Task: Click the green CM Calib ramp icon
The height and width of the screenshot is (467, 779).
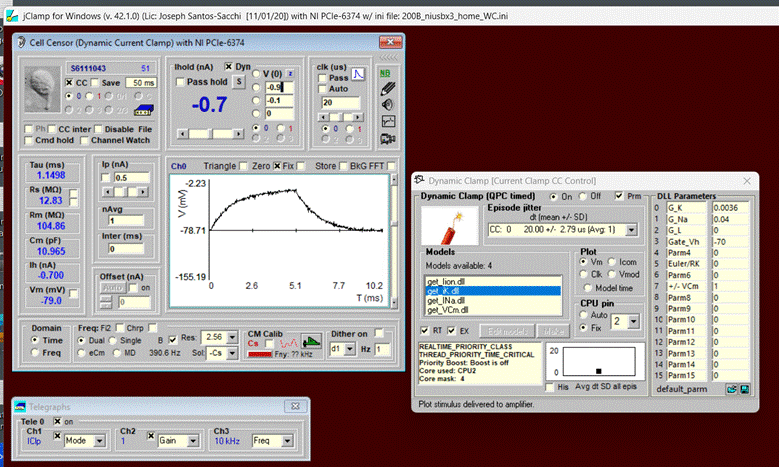Action: [311, 340]
